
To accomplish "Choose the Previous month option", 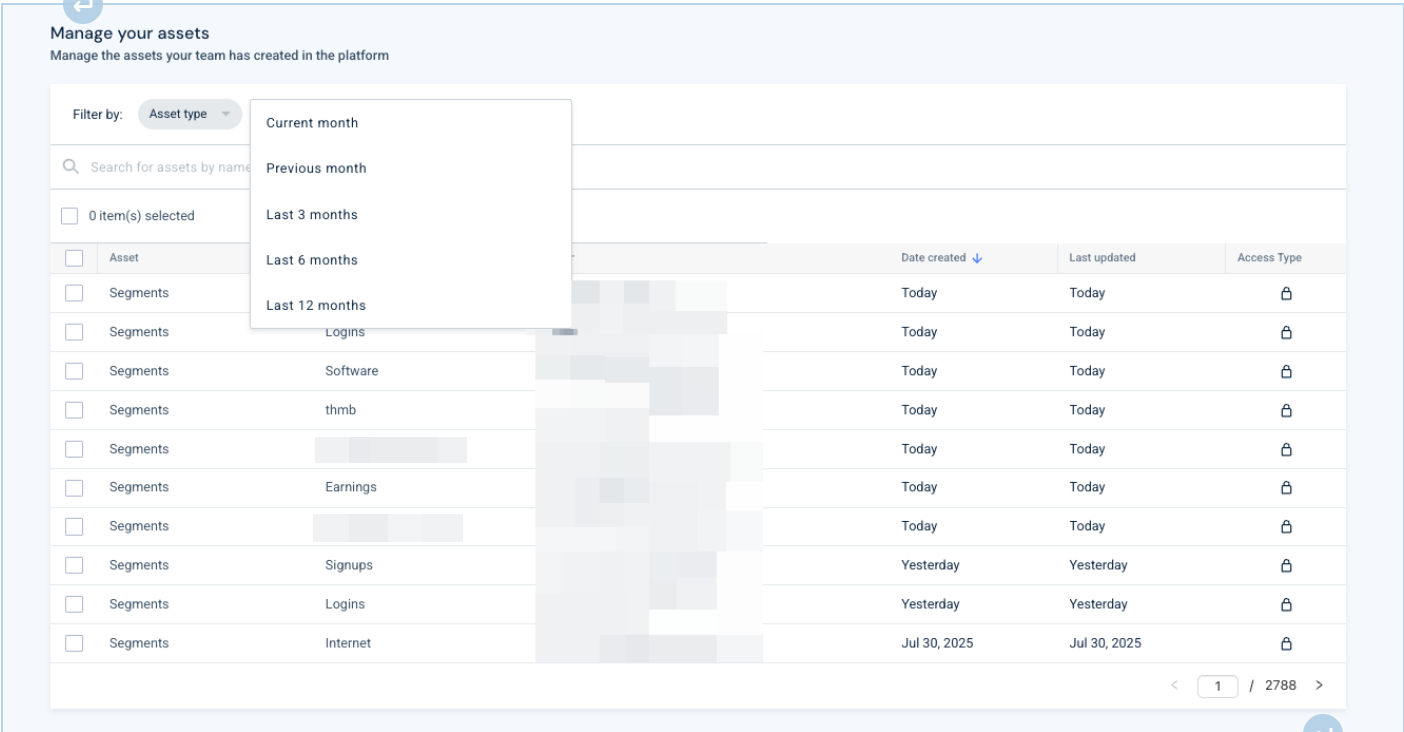I will (x=316, y=168).
